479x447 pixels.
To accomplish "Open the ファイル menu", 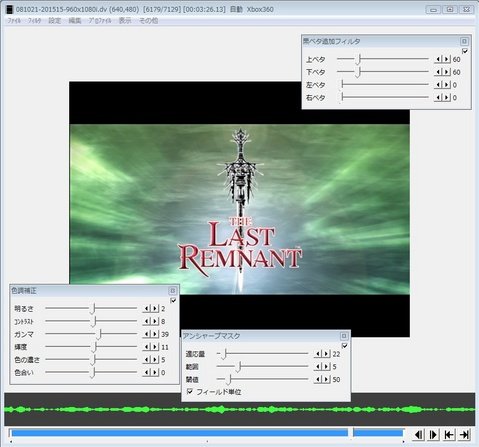I will (14, 21).
